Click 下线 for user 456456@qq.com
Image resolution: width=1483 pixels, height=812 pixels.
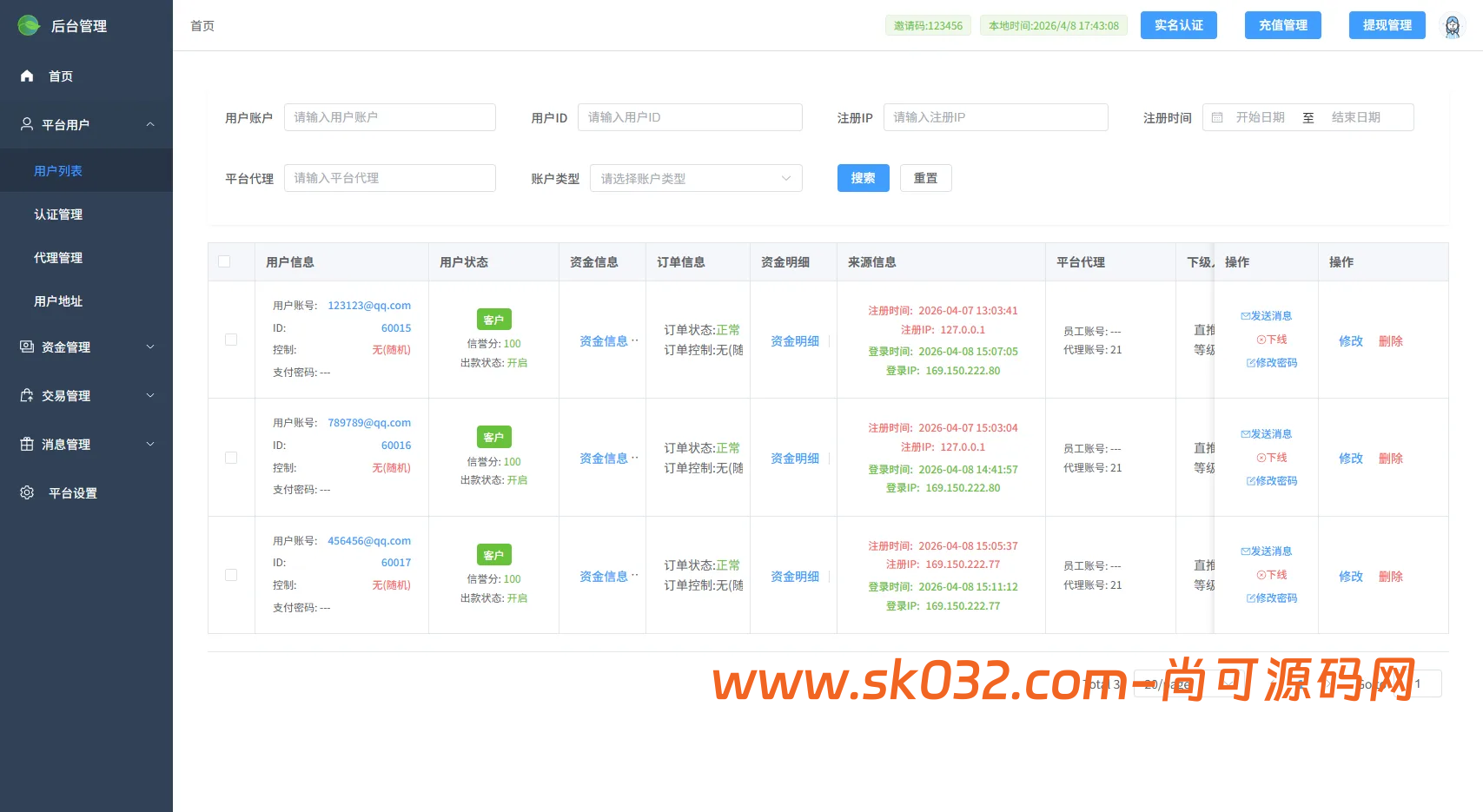(1272, 575)
